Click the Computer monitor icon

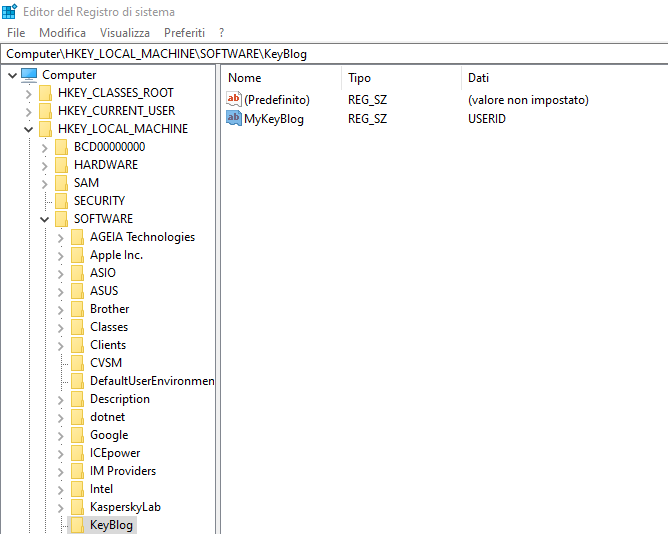click(x=29, y=75)
